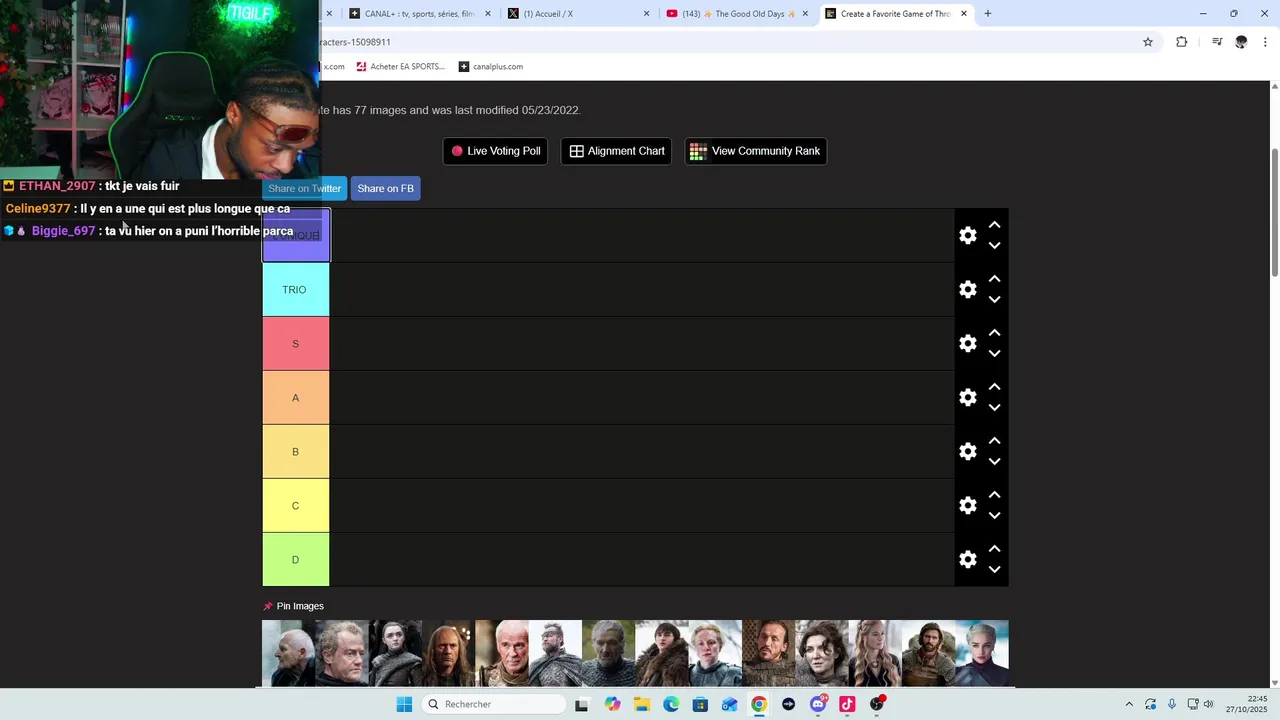
Task: Expand the system tray hidden icons
Action: [x=1129, y=704]
